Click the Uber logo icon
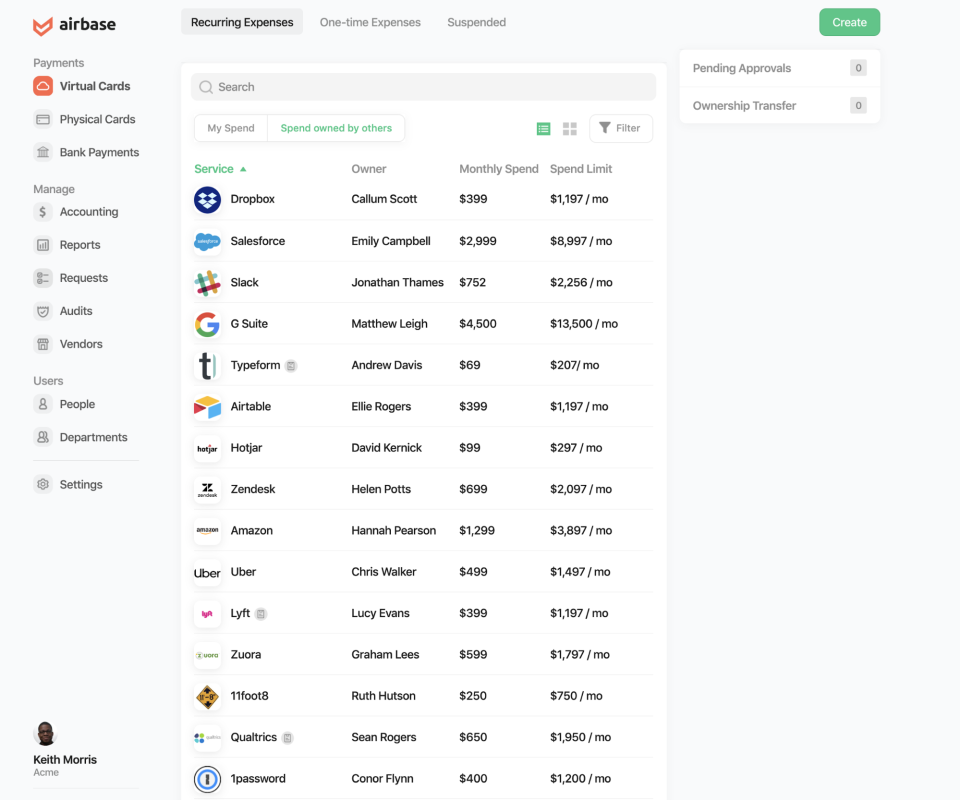 click(208, 573)
